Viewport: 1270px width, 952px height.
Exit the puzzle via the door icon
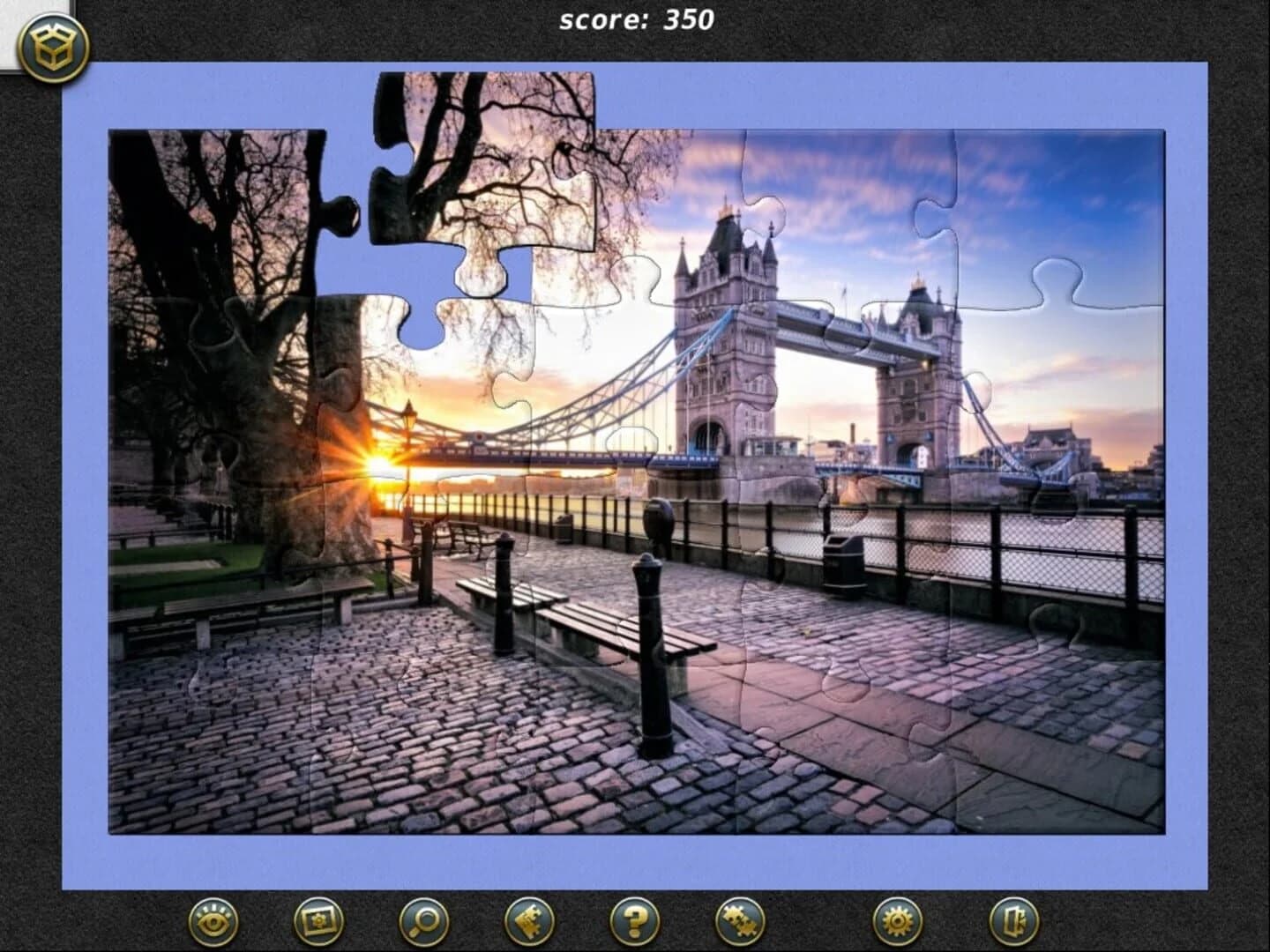pos(1012,920)
